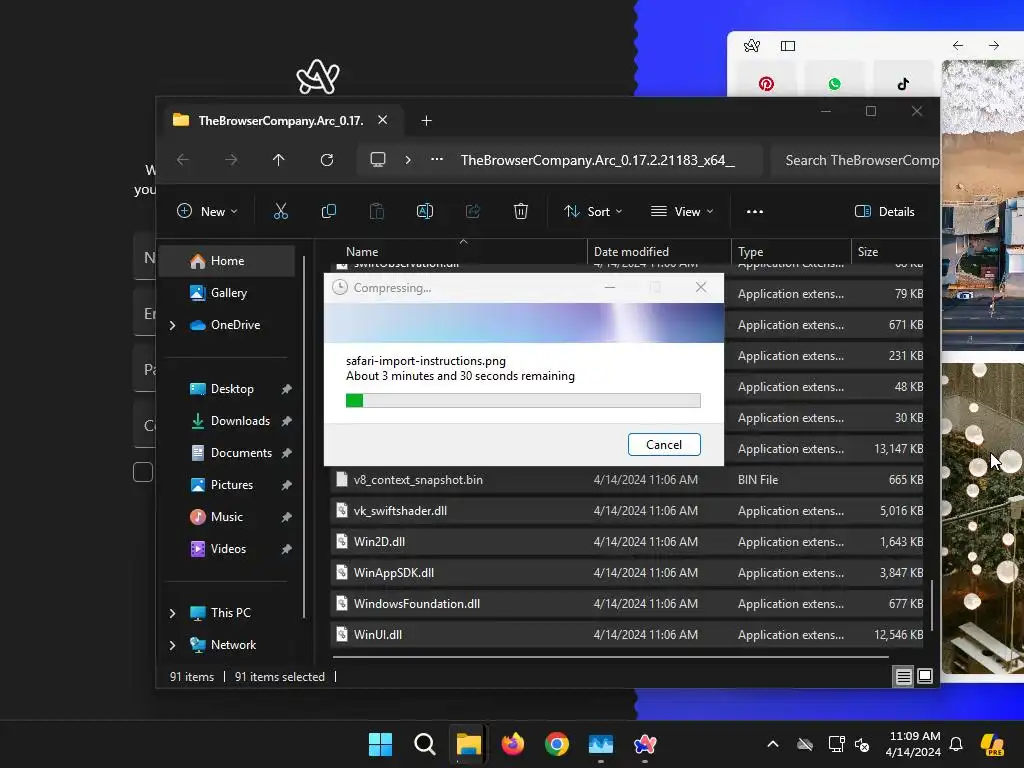Click the Paste clipboard icon

click(x=377, y=212)
